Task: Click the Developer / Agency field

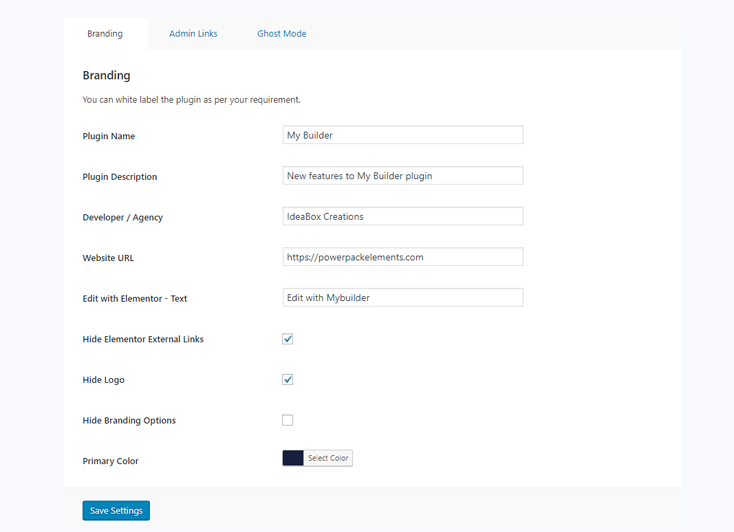Action: click(403, 216)
